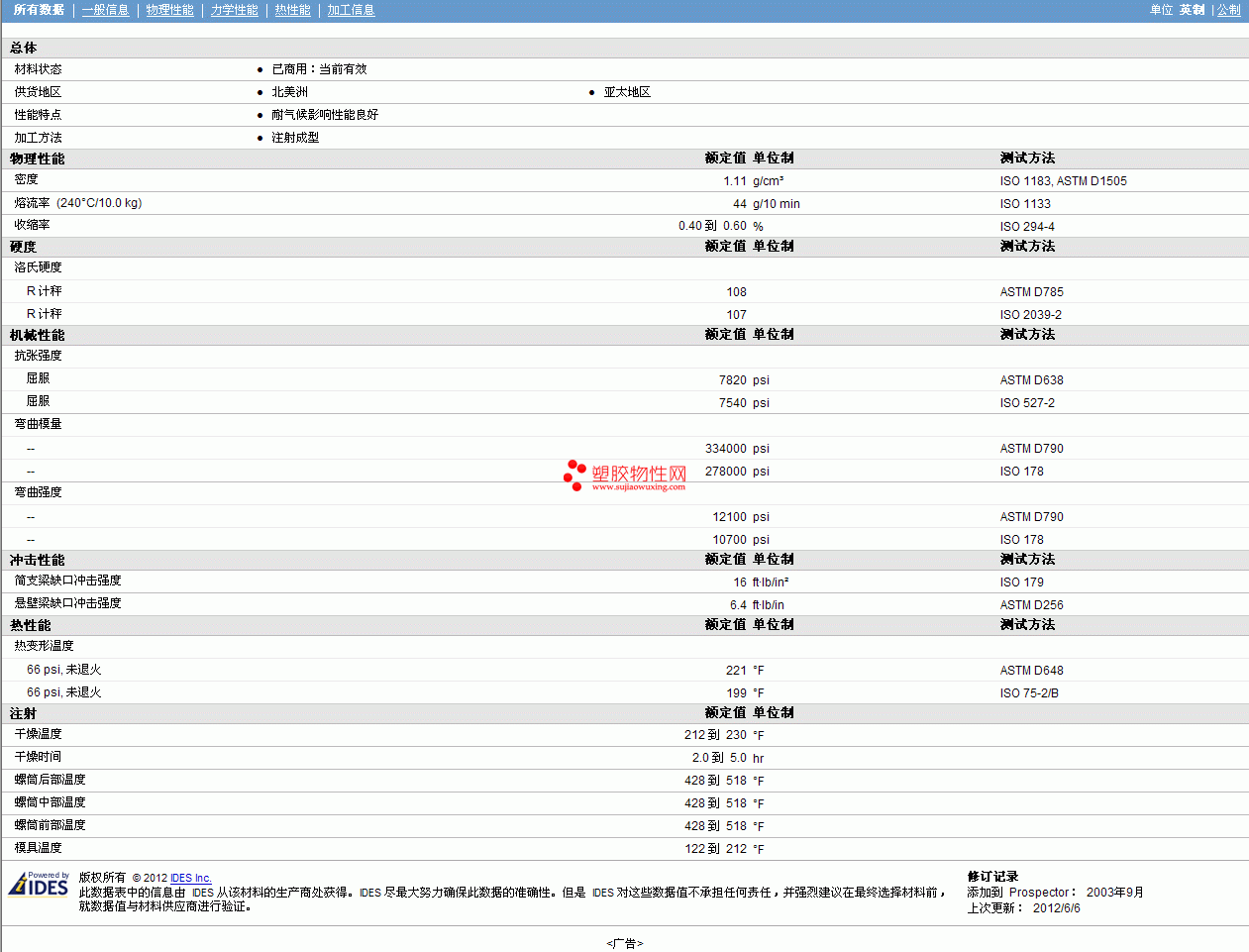The width and height of the screenshot is (1249, 952).
Task: Click ASTM D256 test method
Action: [x=1031, y=605]
